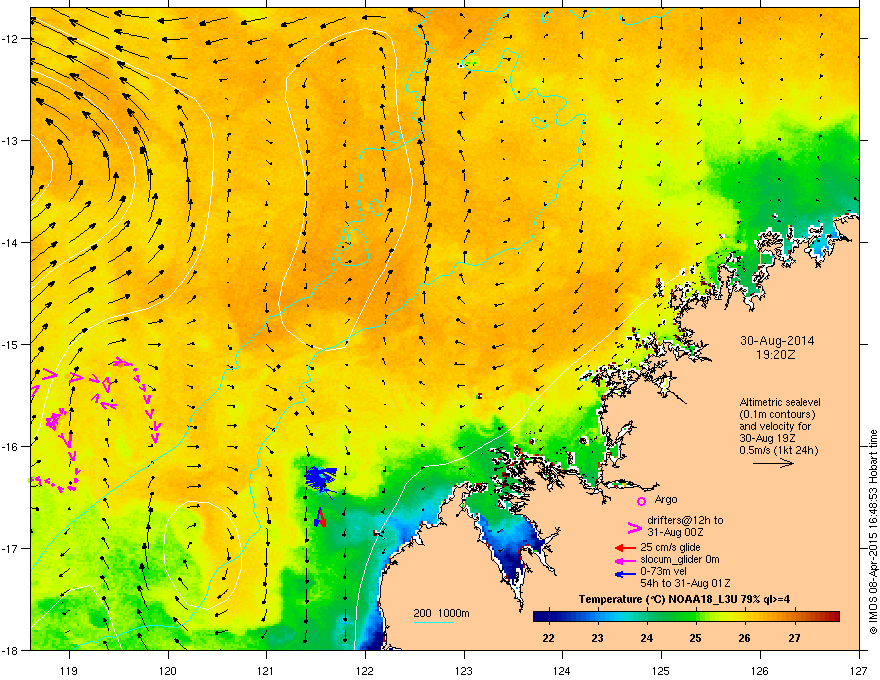Click the date label 30-Aug-2014
This screenshot has height=680, width=880.
point(777,341)
